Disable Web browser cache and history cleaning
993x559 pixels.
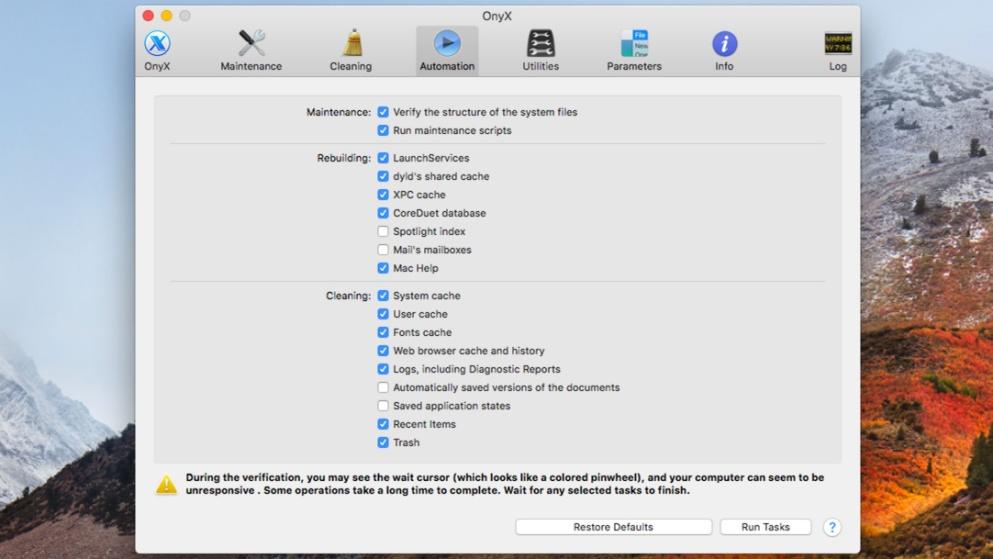tap(383, 351)
